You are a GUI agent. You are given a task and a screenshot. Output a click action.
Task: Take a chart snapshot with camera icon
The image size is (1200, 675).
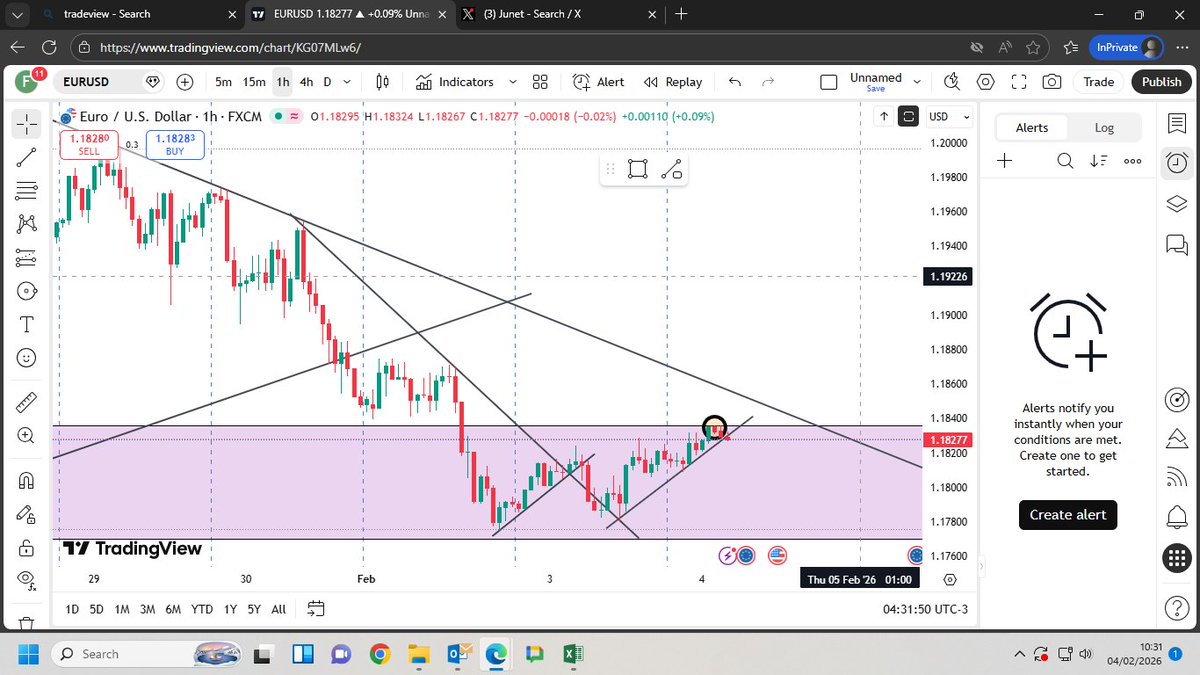click(x=1052, y=82)
